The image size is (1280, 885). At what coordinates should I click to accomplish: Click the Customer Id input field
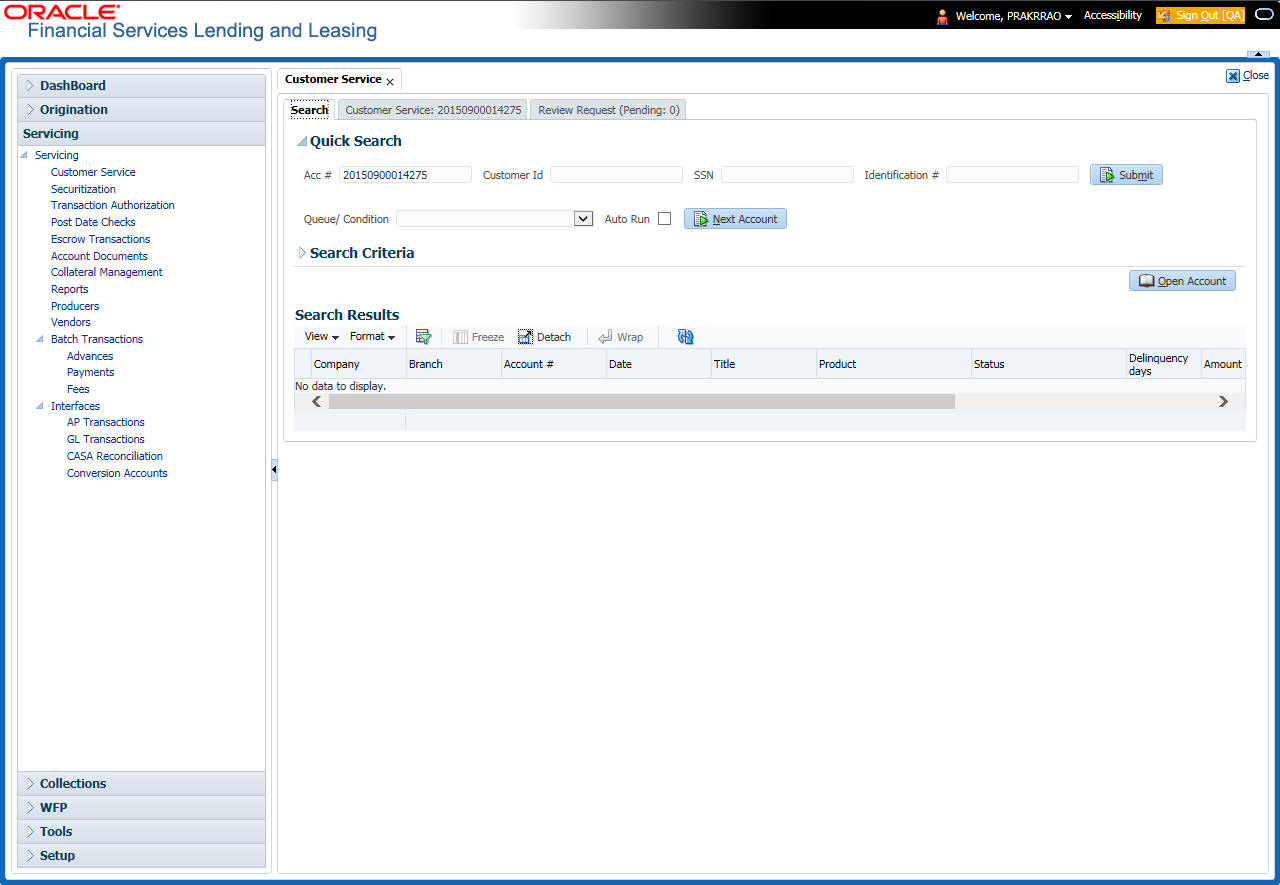coord(616,175)
